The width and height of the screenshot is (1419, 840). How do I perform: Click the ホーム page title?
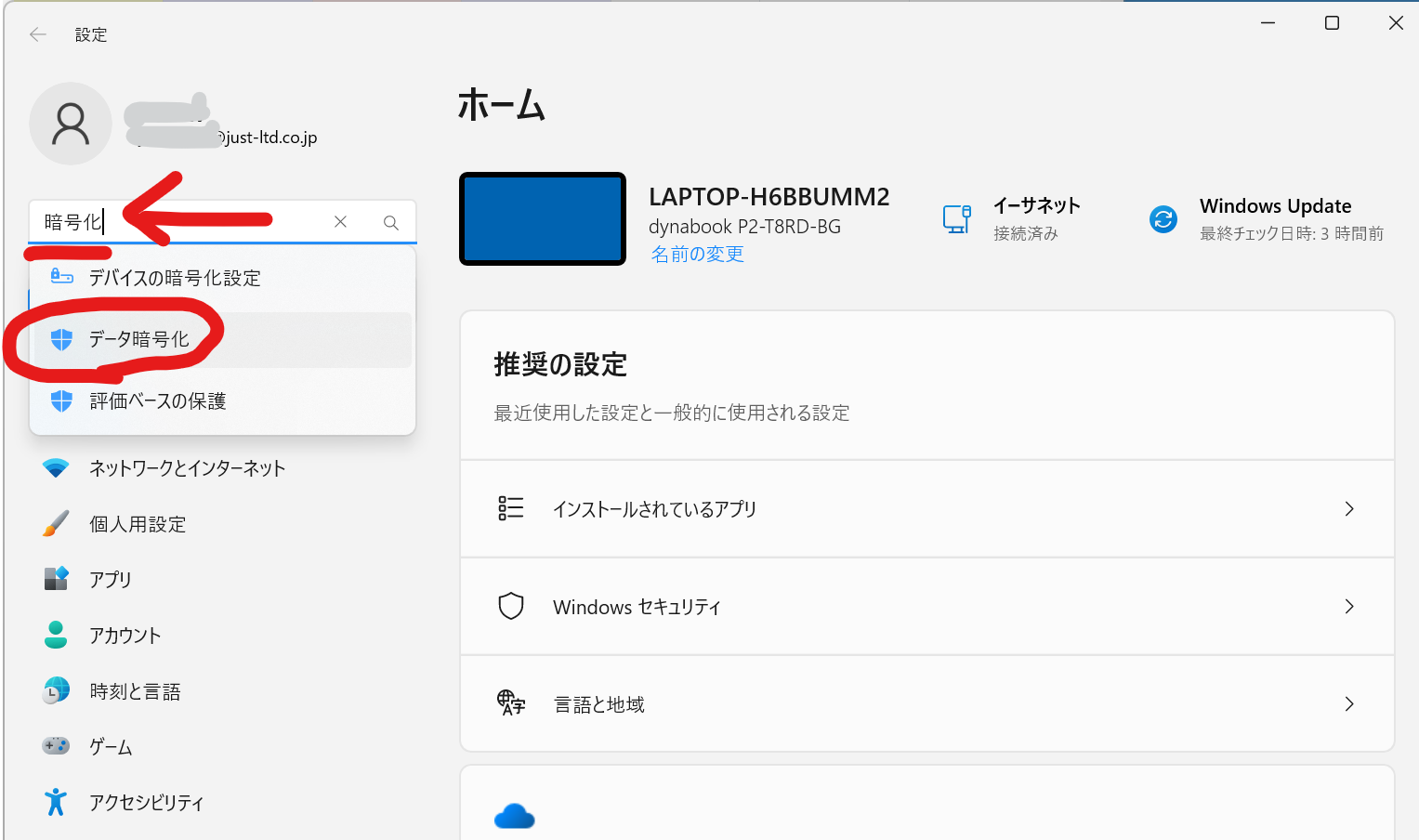[502, 104]
